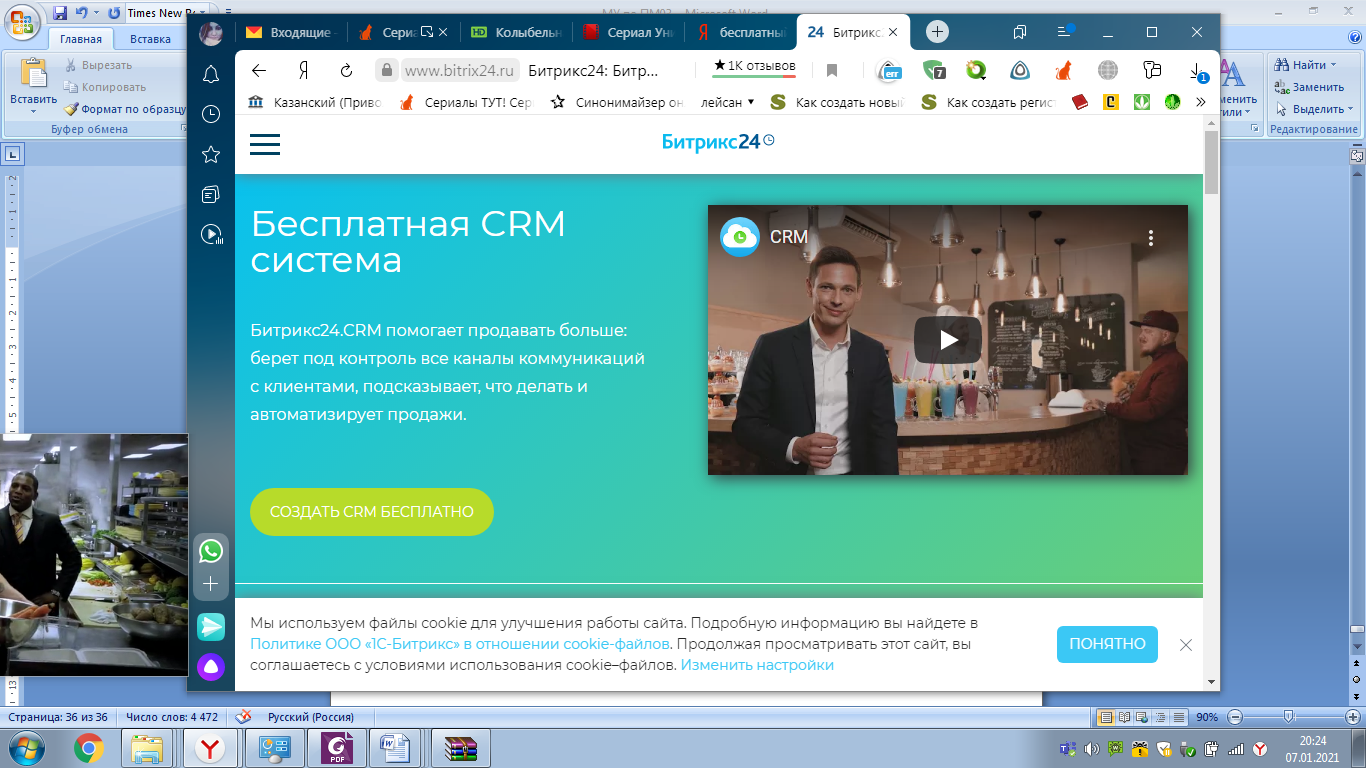This screenshot has width=1366, height=768.
Task: Play the CRM video
Action: [x=947, y=340]
